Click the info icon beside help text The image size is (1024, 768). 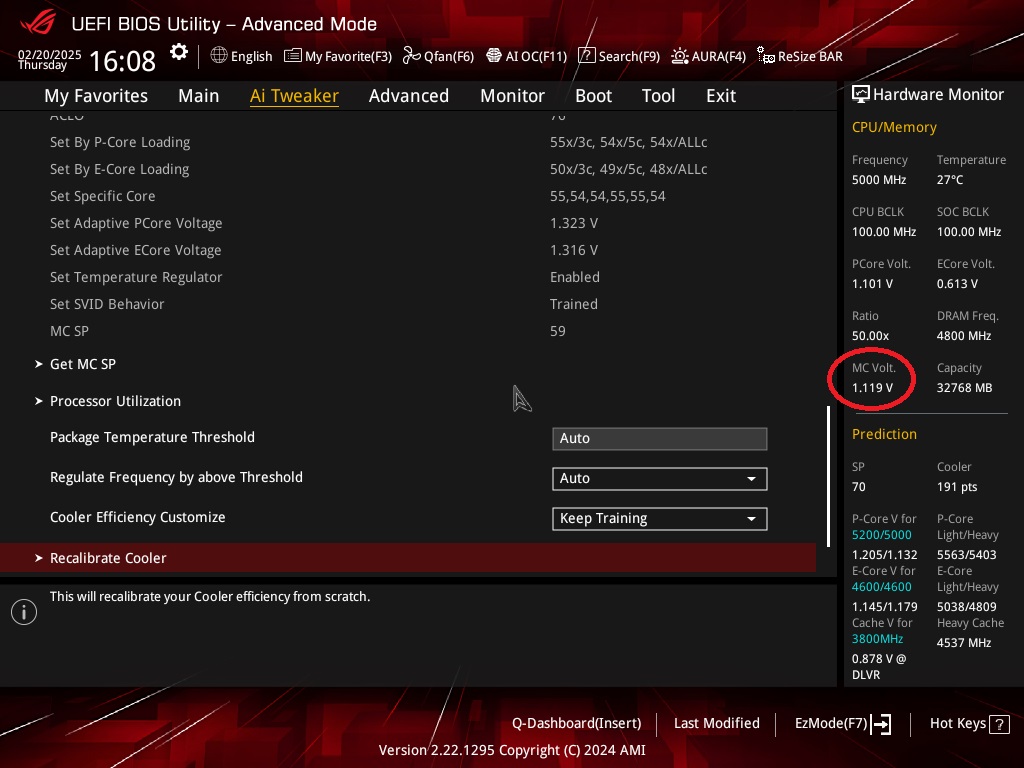[x=24, y=612]
